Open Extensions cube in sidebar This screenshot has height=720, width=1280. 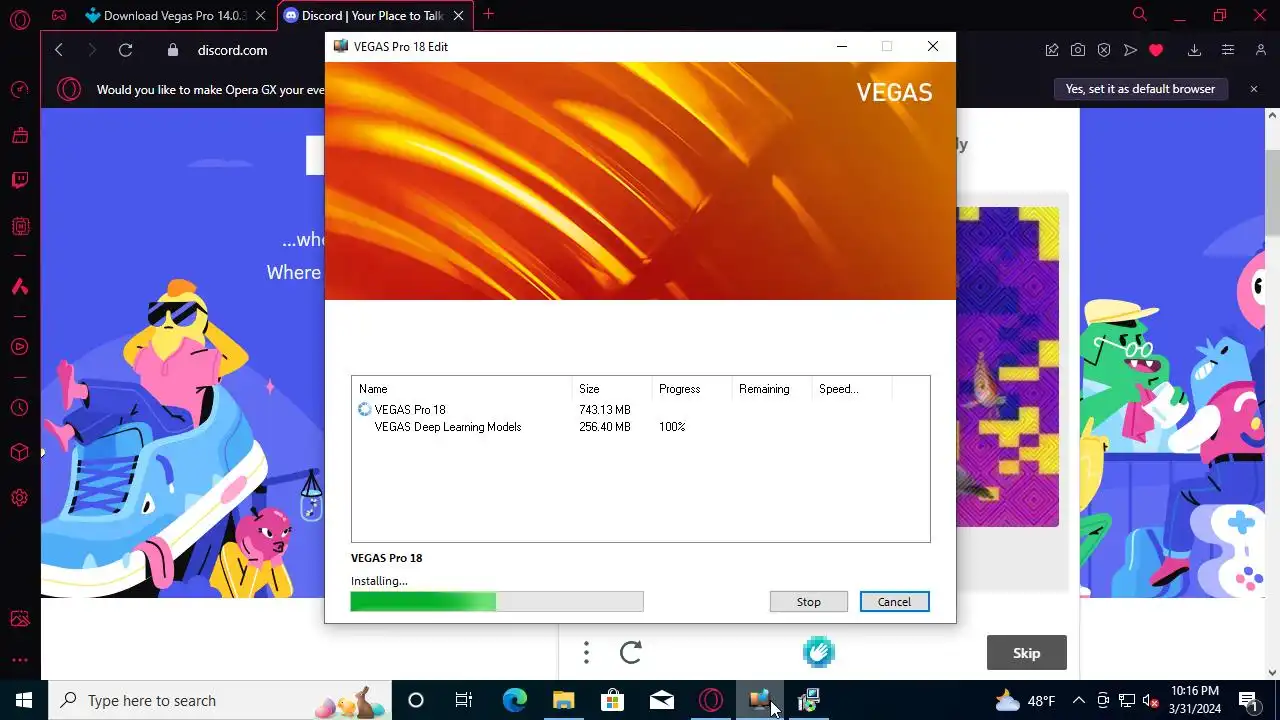[x=20, y=453]
